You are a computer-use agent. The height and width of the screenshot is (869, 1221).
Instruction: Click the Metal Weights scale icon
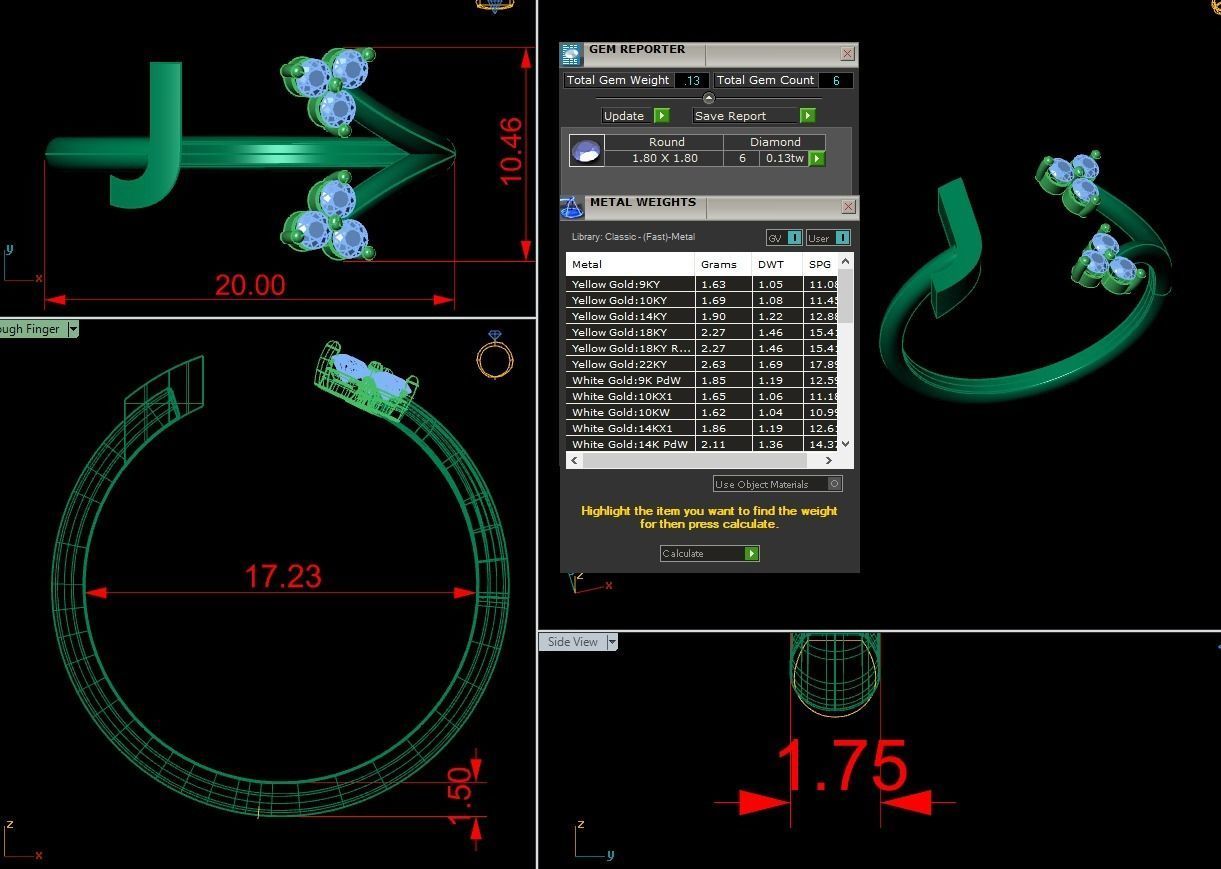pos(572,207)
